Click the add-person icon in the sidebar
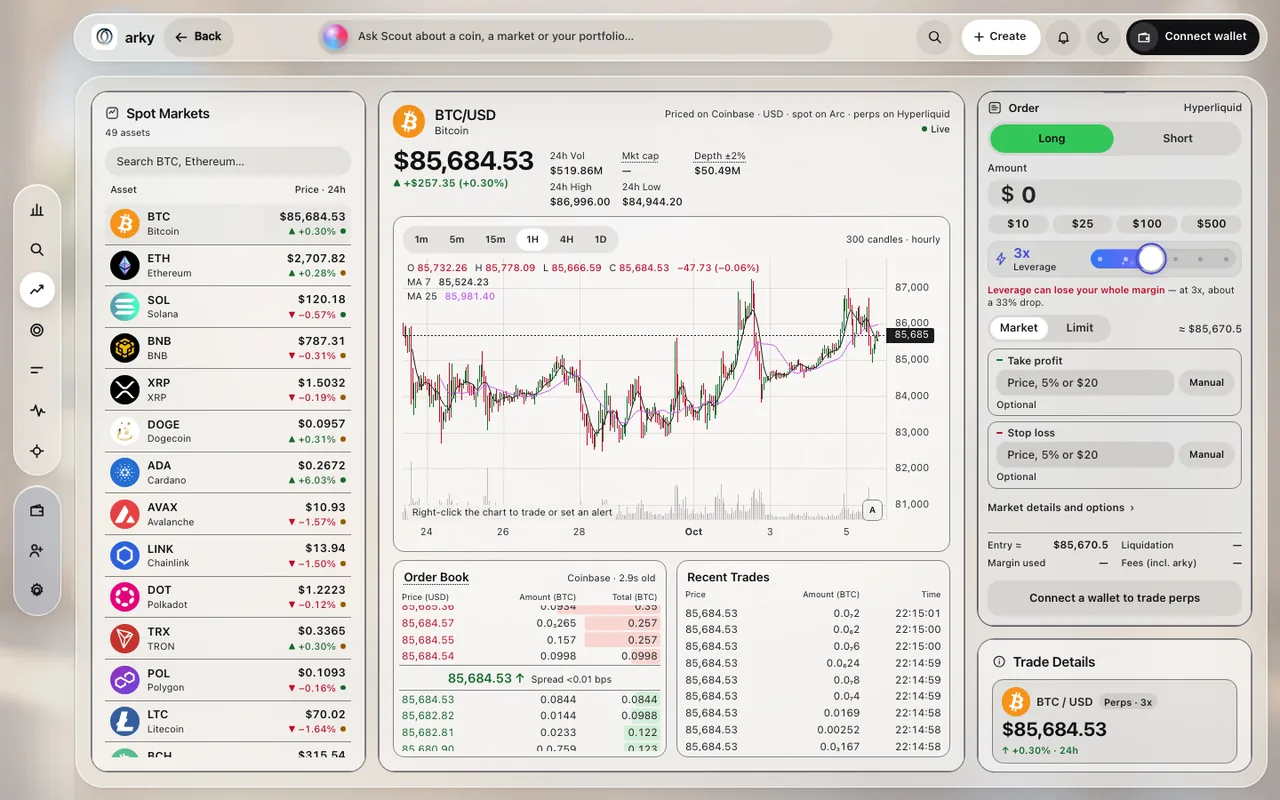The height and width of the screenshot is (800, 1280). pyautogui.click(x=37, y=550)
